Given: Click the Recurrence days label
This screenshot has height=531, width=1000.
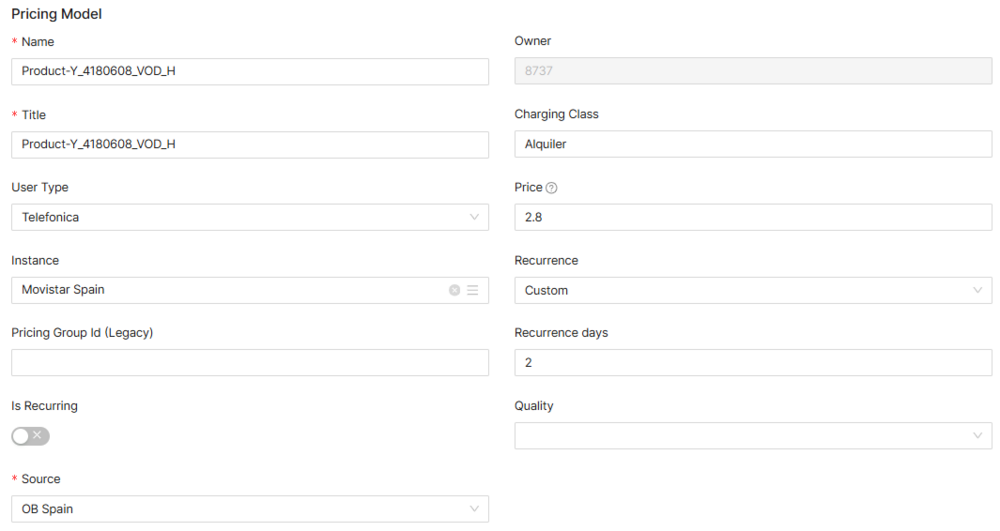Looking at the screenshot, I should (560, 333).
